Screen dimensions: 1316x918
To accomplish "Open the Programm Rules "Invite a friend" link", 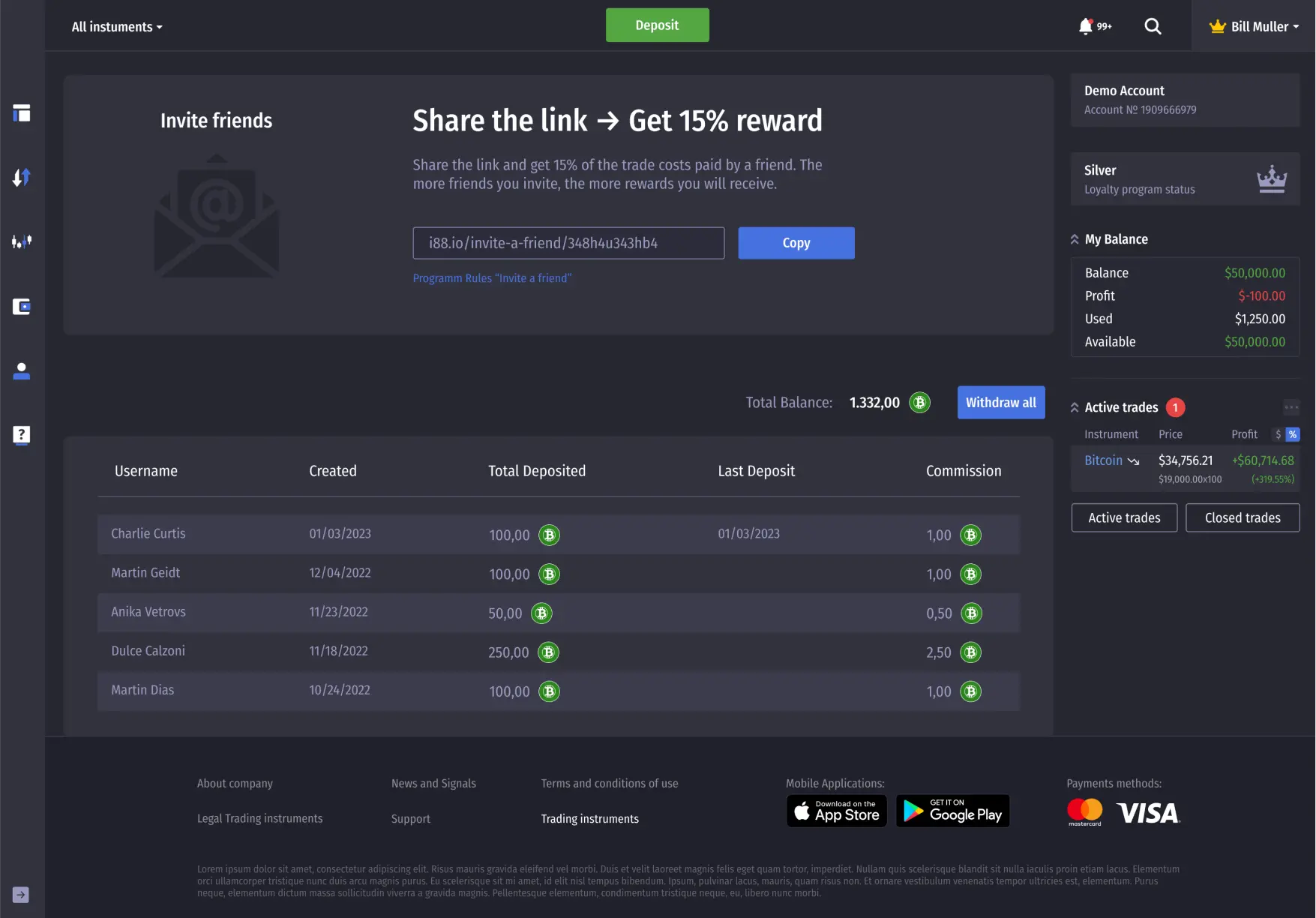I will pos(492,277).
